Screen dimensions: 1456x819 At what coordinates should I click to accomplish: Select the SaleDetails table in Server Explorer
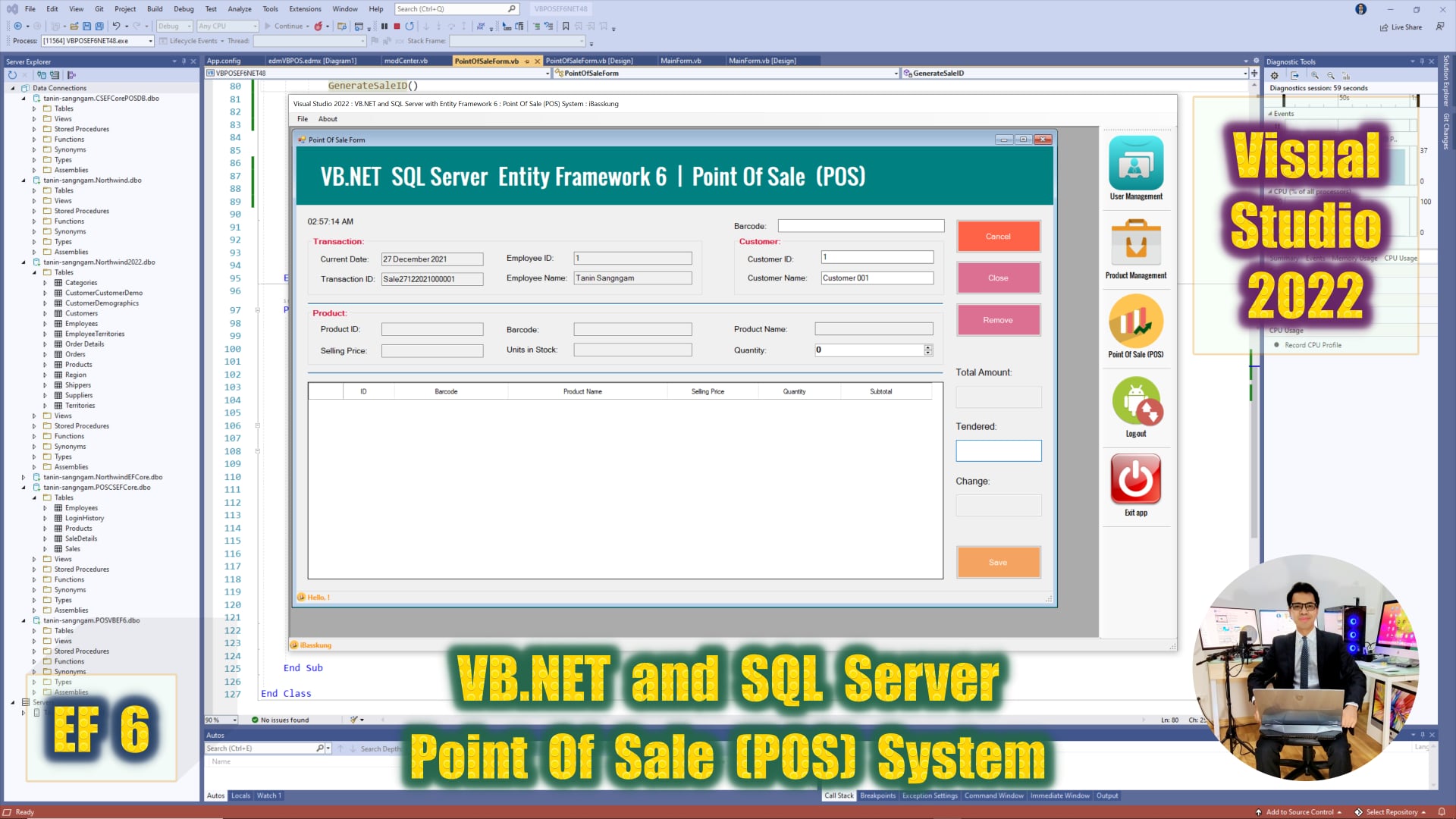coord(80,538)
